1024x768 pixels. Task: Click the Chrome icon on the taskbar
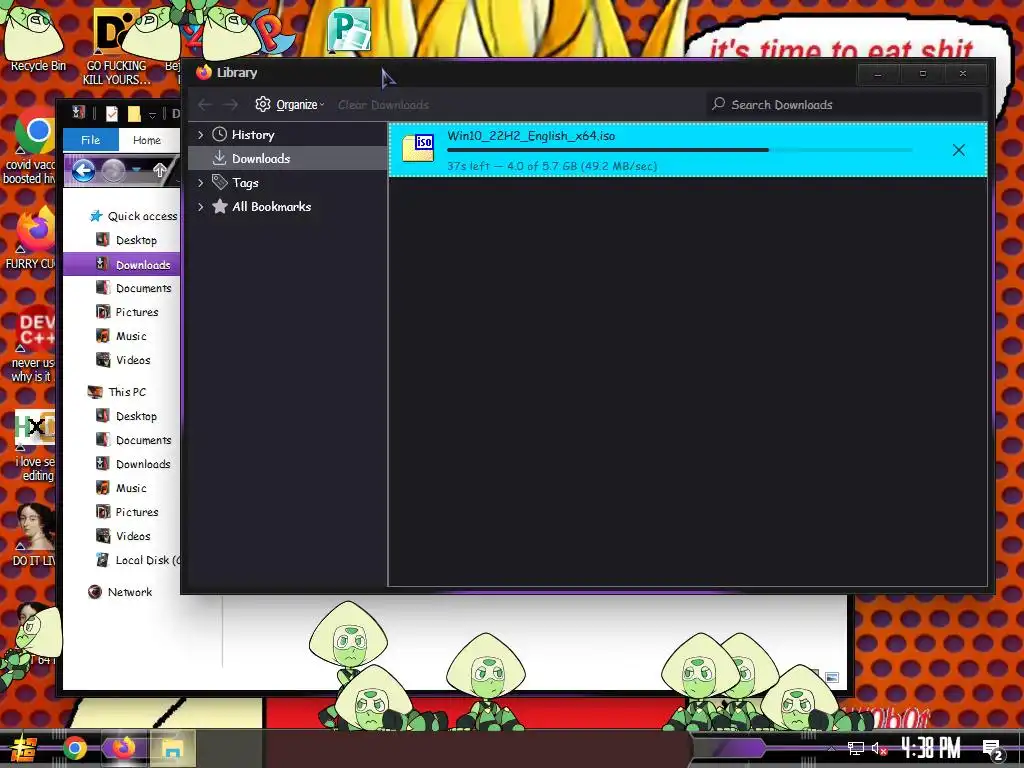[75, 748]
